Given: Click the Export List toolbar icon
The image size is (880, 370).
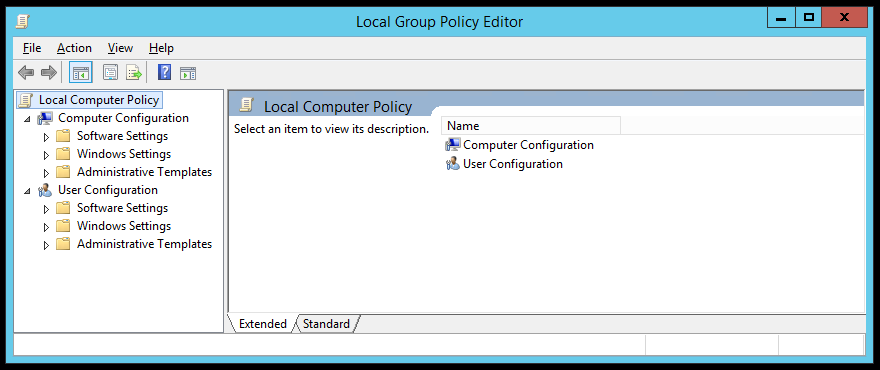Looking at the screenshot, I should pos(134,73).
